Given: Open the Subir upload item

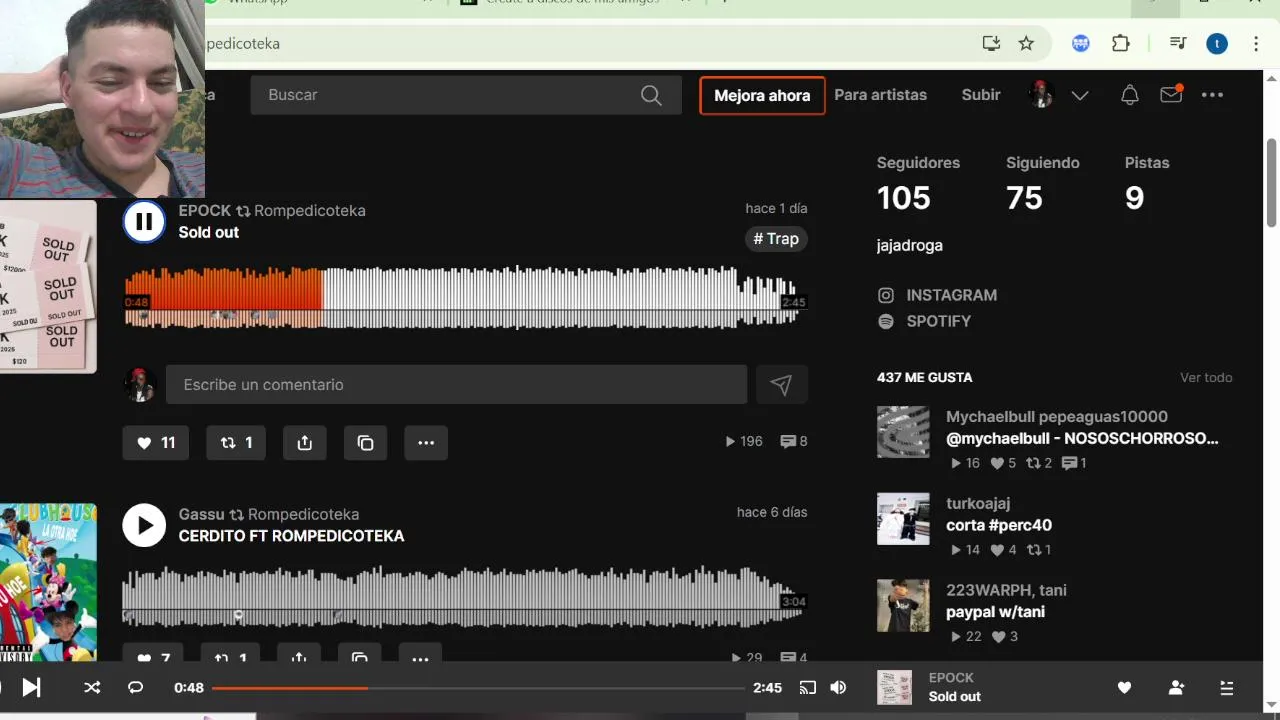Looking at the screenshot, I should (x=981, y=95).
